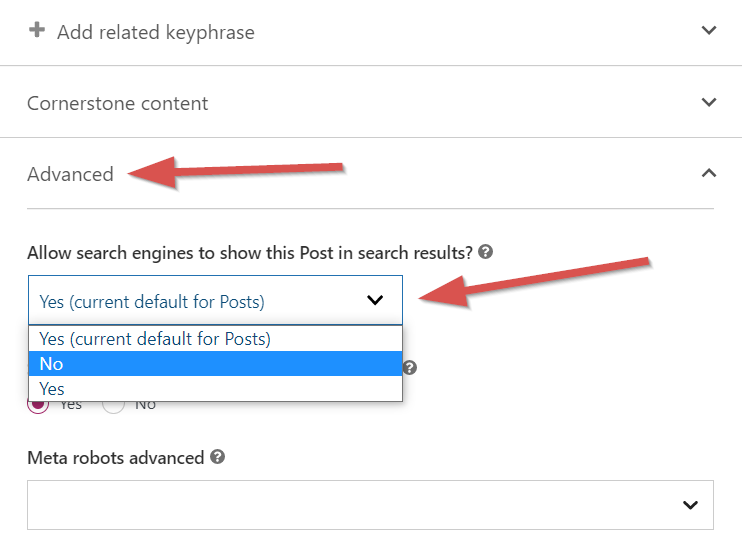Click the search results select box

200,300
